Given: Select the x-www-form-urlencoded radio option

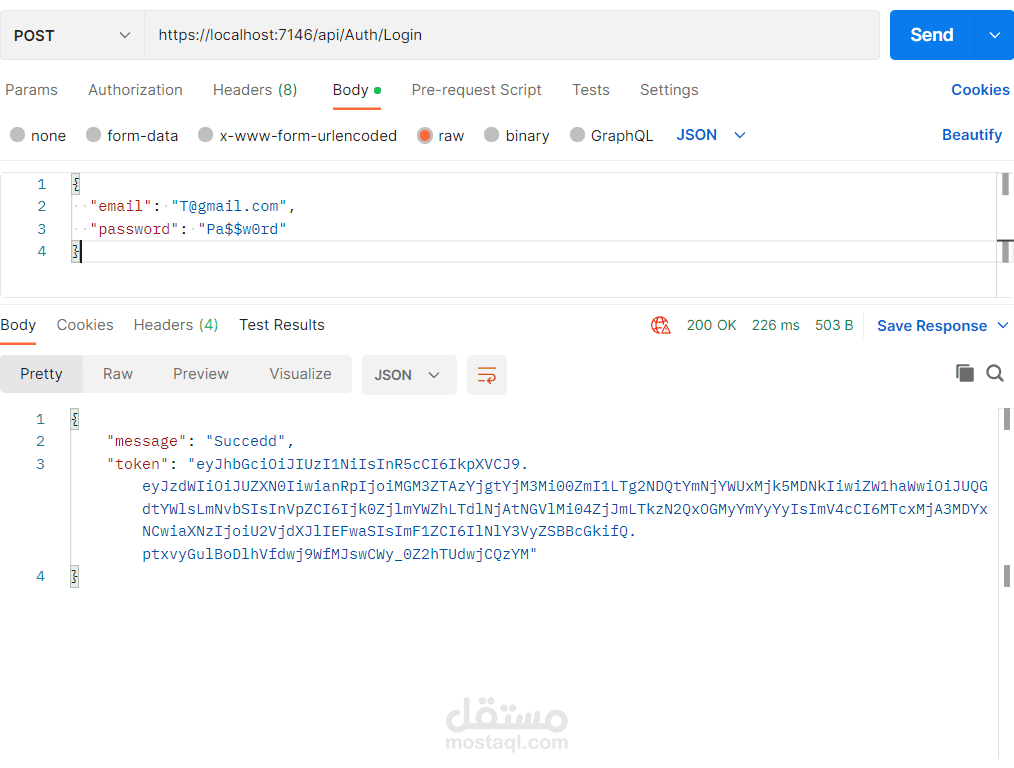Looking at the screenshot, I should 205,134.
